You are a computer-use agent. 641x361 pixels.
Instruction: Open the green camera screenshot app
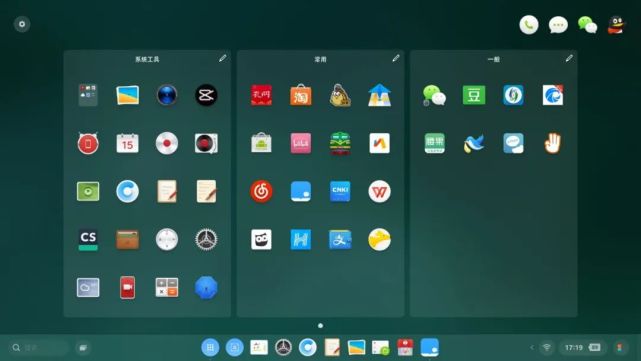pyautogui.click(x=88, y=191)
